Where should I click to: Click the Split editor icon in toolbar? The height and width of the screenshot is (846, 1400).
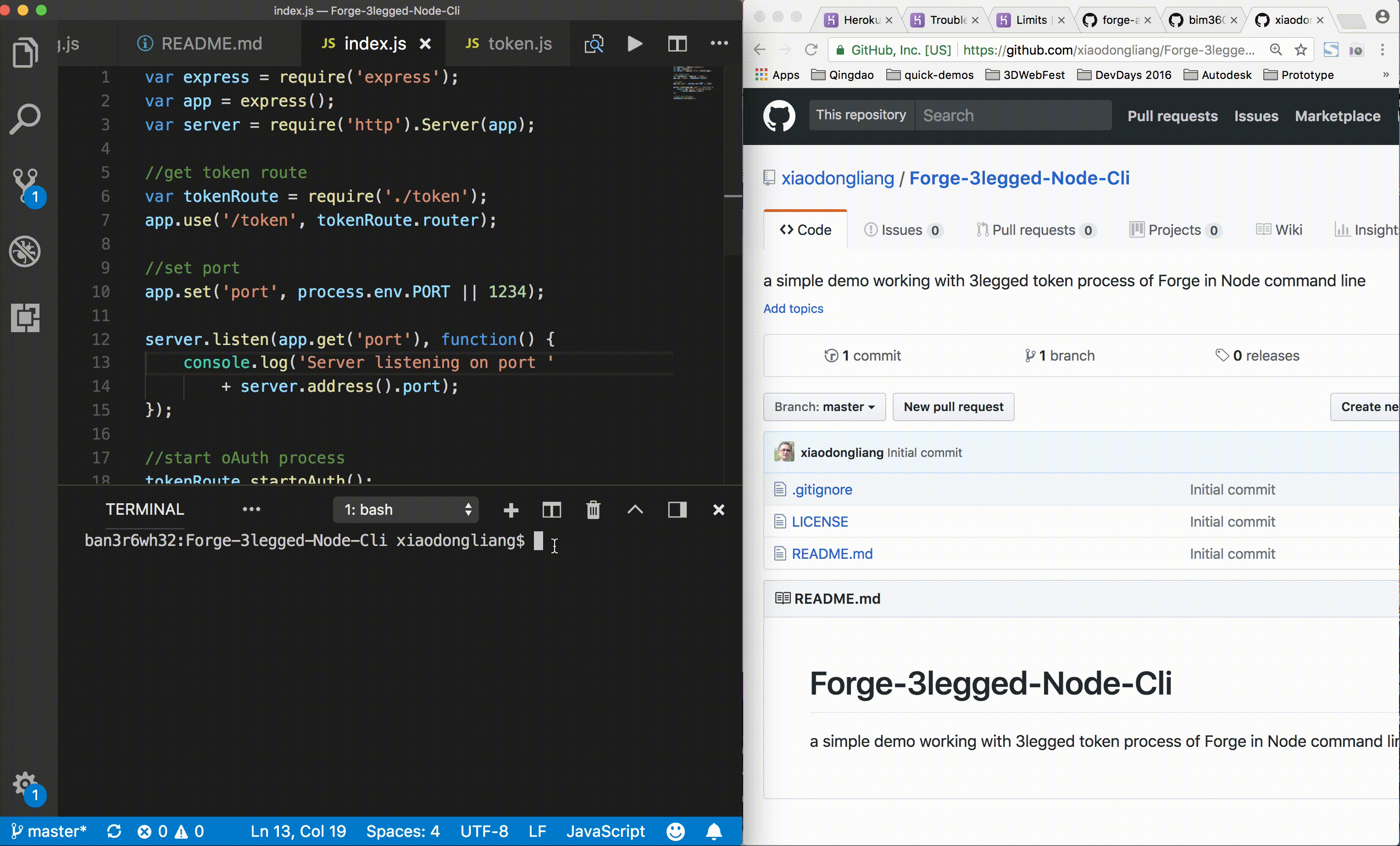click(x=678, y=44)
